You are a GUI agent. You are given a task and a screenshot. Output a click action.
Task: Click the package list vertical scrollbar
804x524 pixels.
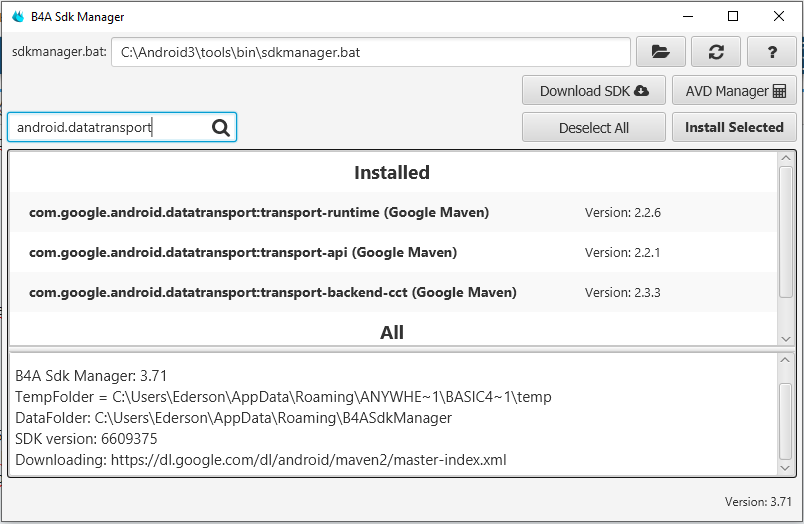(786, 230)
